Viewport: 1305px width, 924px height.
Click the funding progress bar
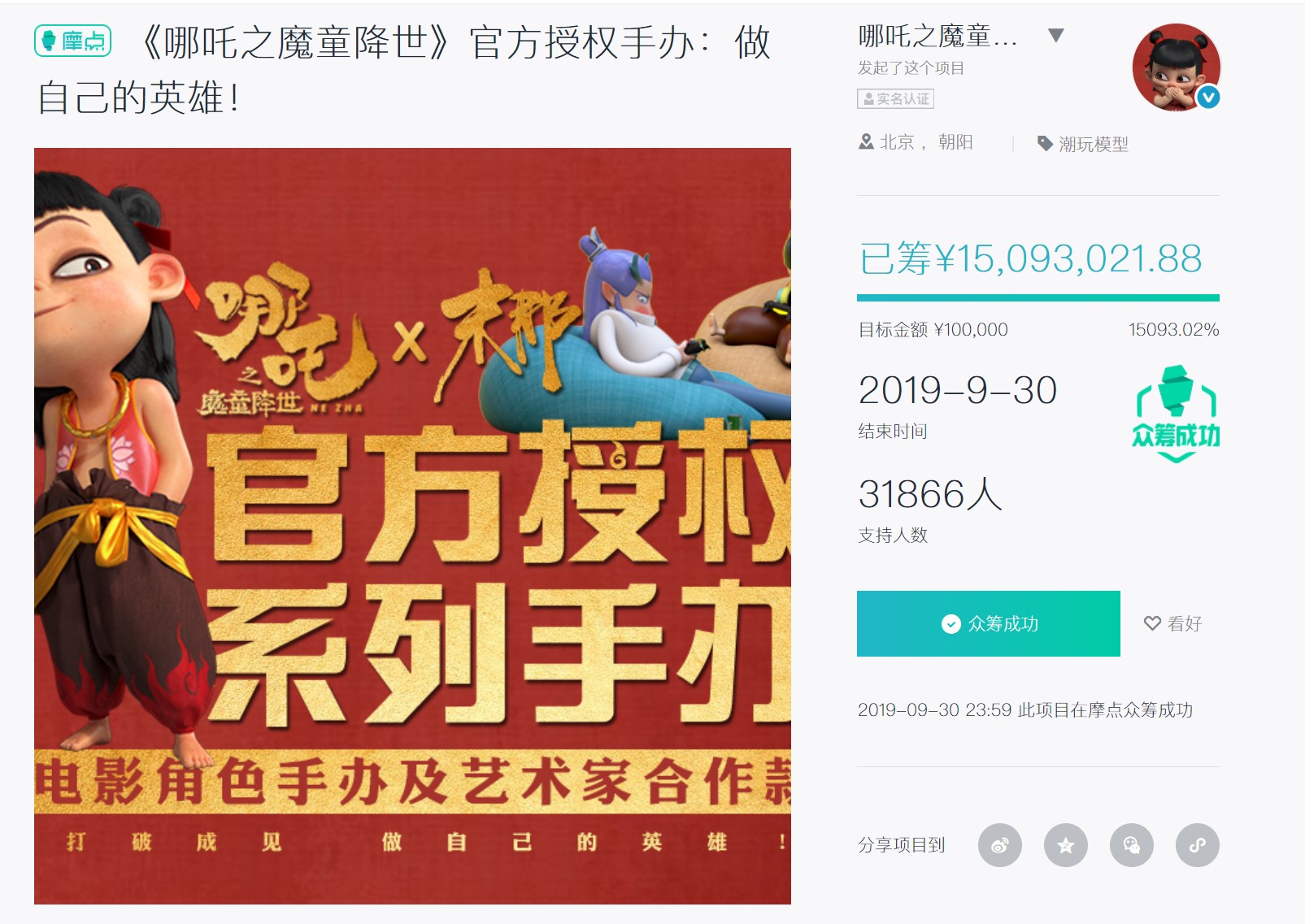point(1037,297)
